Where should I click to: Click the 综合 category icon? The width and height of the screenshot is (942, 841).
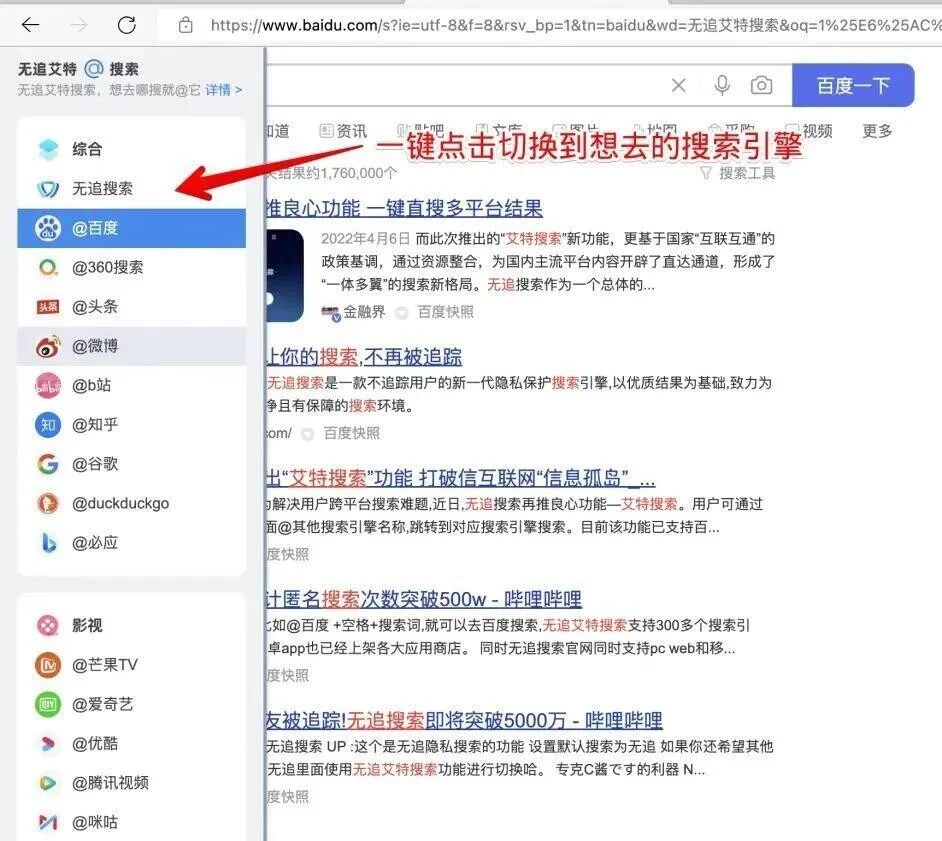[x=48, y=149]
